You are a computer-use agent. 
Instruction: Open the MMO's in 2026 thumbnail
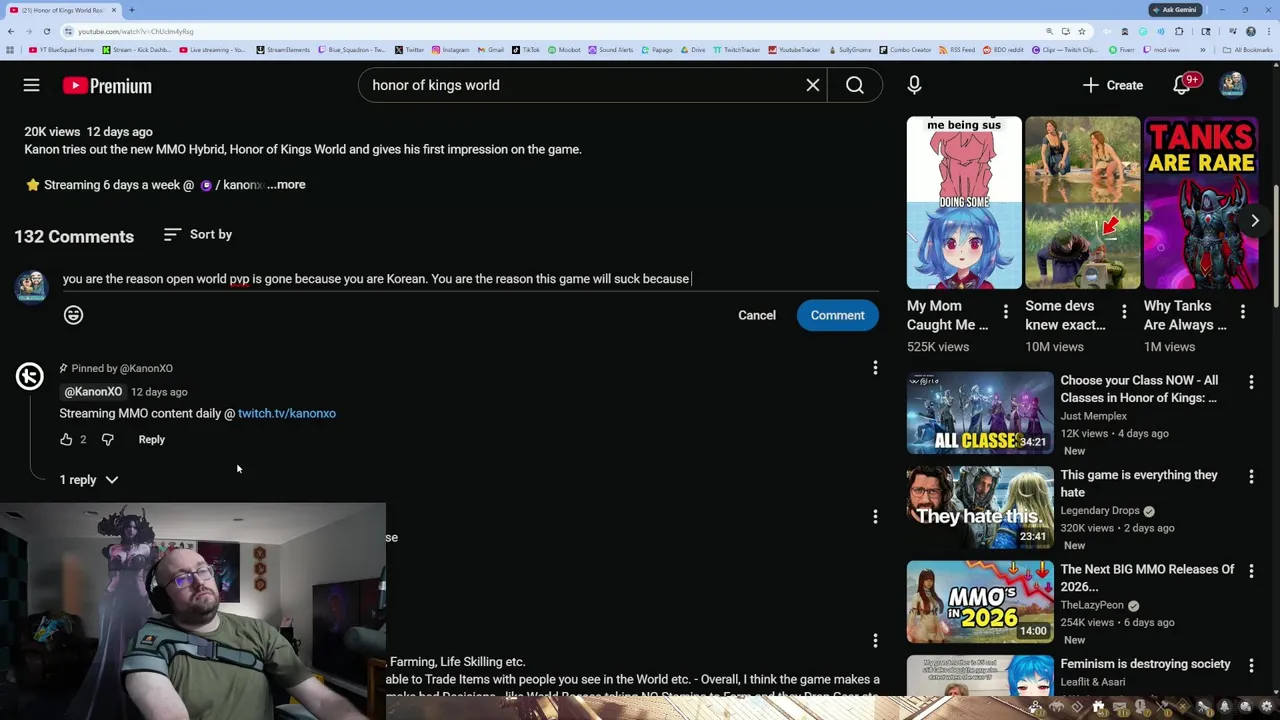[x=980, y=602]
